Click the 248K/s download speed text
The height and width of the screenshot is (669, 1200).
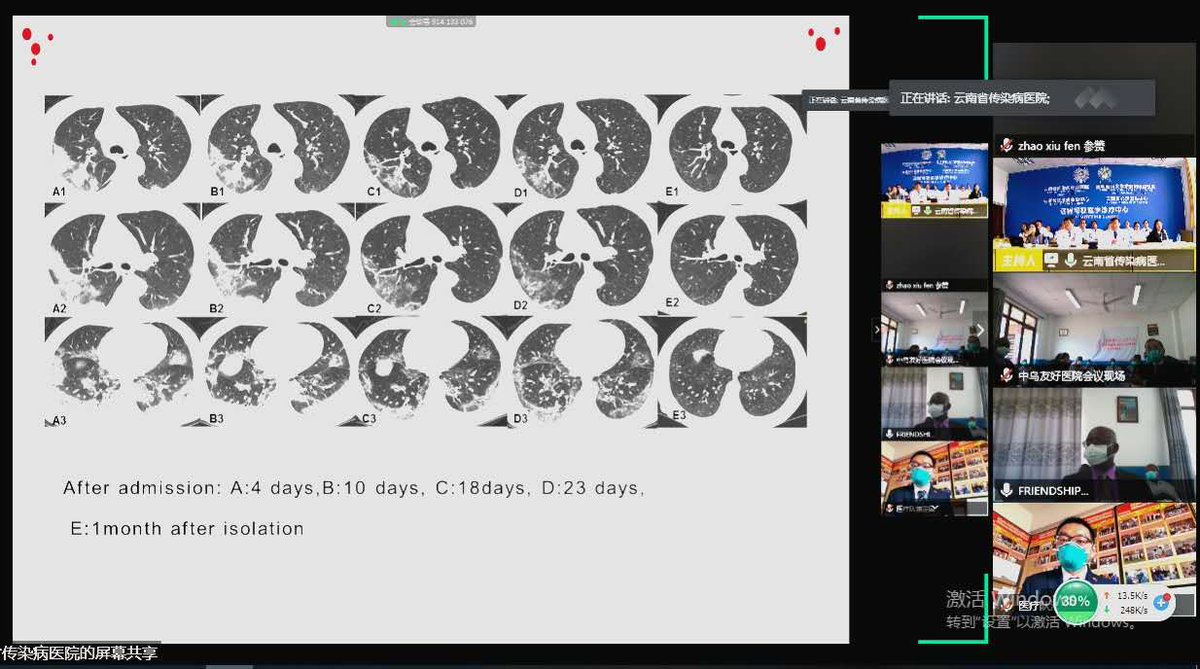(1133, 609)
